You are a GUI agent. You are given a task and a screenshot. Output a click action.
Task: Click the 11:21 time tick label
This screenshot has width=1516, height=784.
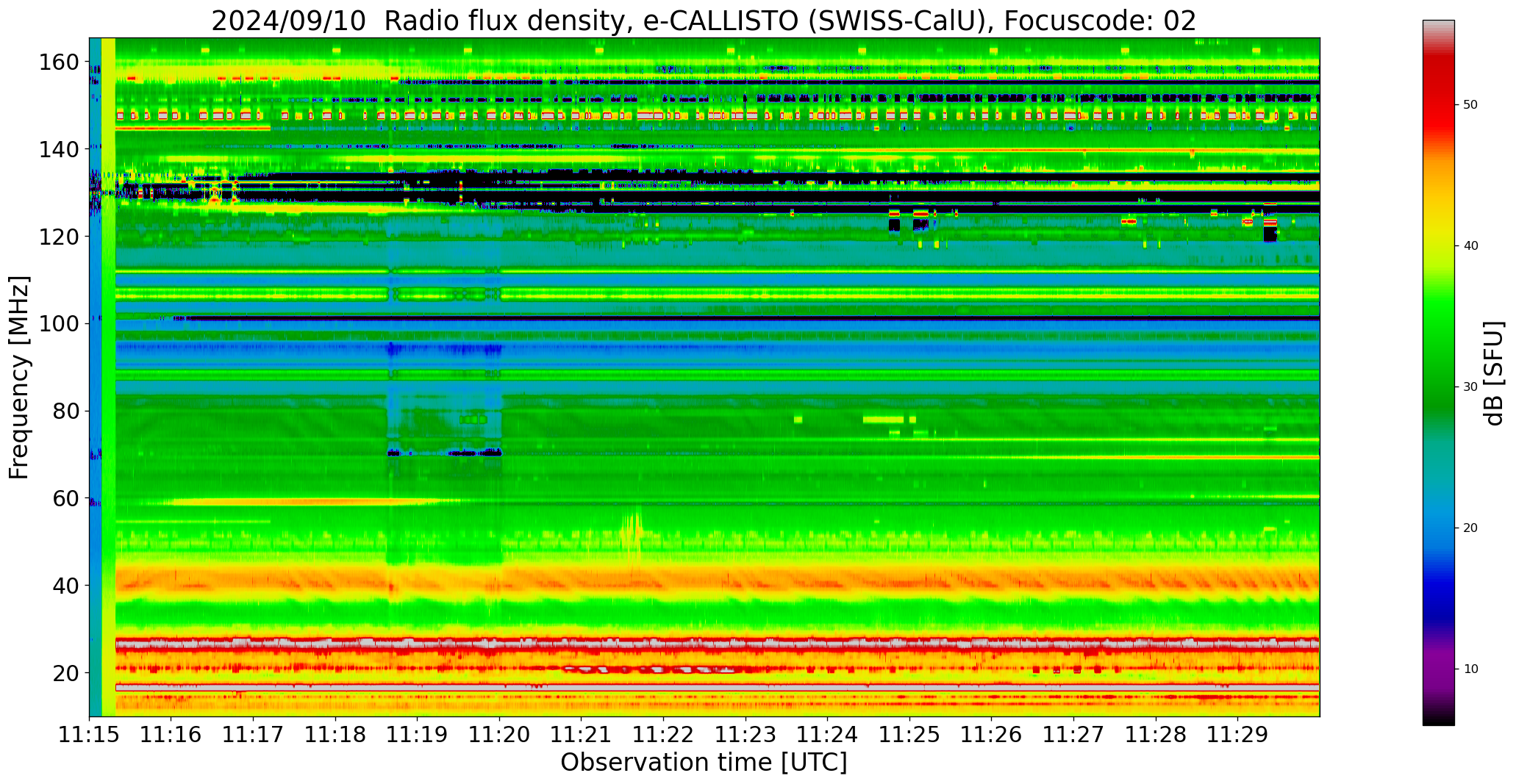click(x=582, y=735)
